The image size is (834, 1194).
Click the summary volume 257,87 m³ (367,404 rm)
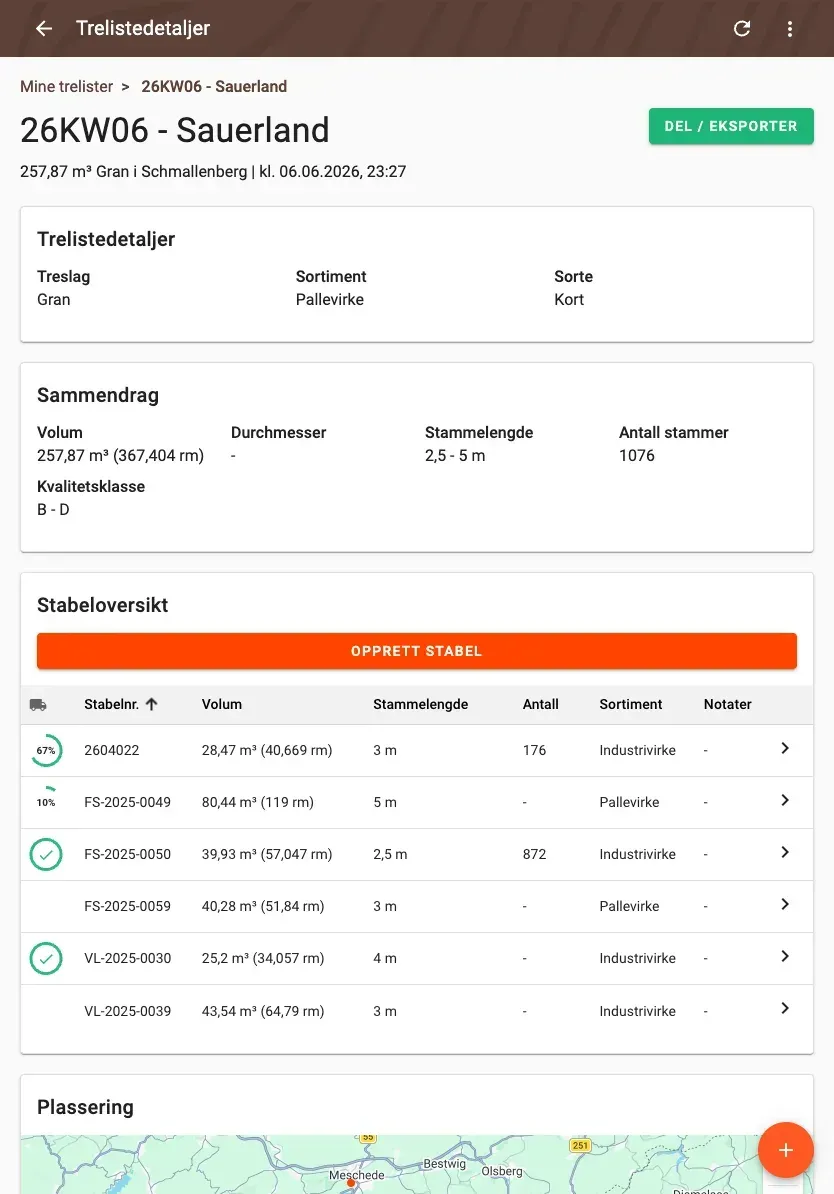(120, 455)
